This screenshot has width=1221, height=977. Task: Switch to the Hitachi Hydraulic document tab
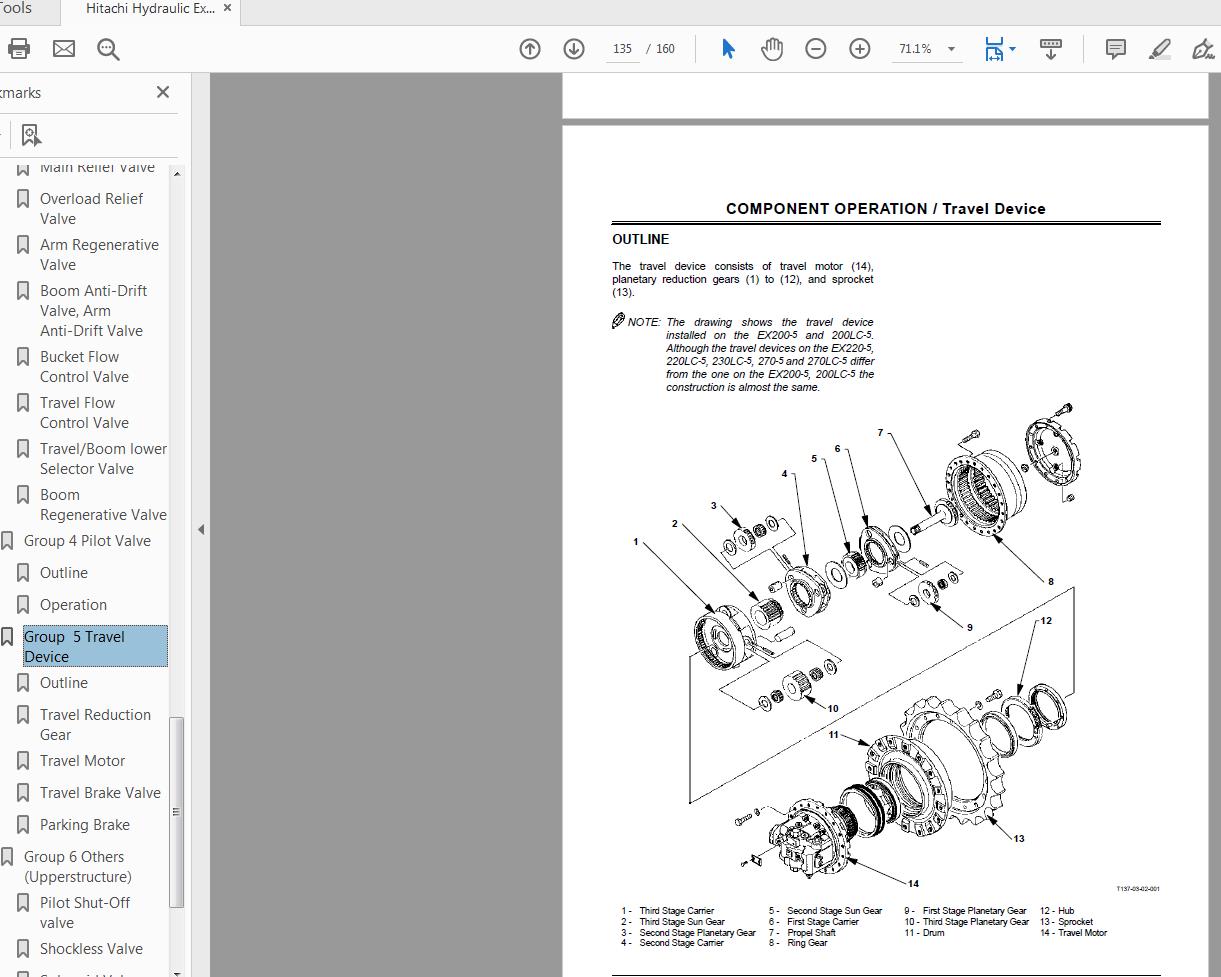pos(148,9)
